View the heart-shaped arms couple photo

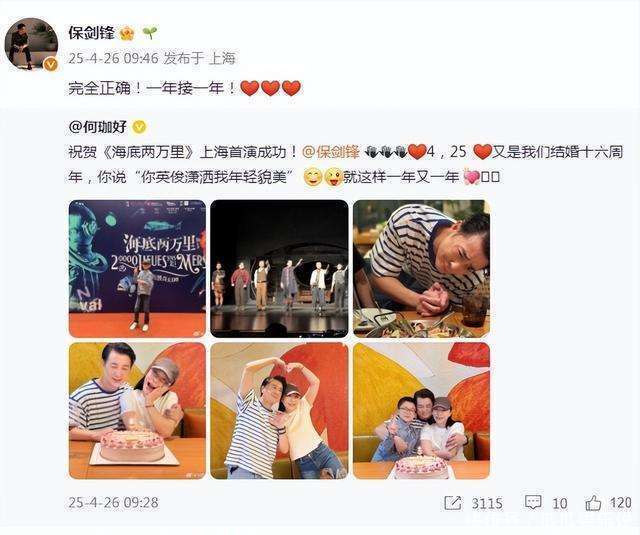279,411
